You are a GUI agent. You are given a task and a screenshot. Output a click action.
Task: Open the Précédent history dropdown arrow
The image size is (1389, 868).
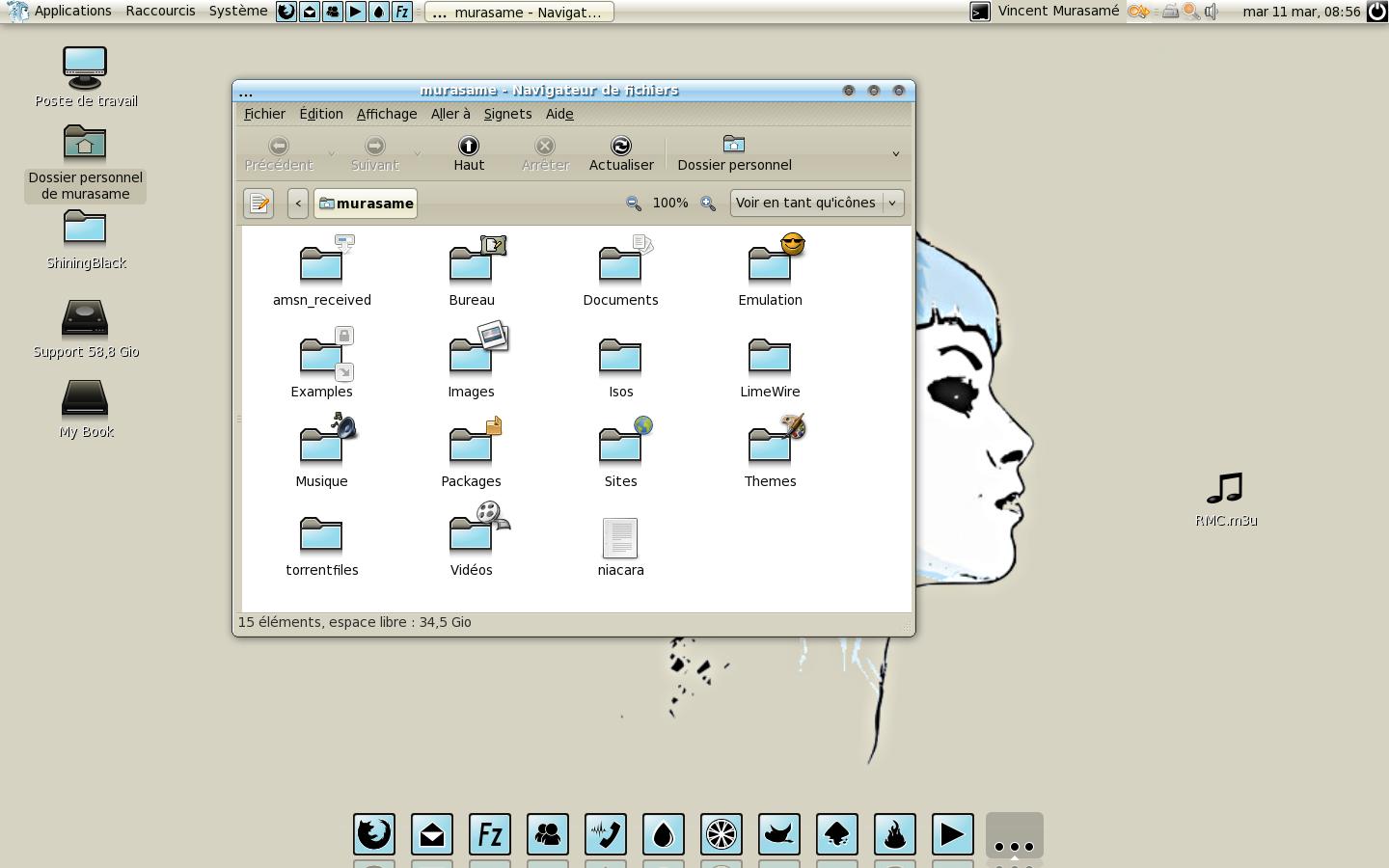(331, 153)
